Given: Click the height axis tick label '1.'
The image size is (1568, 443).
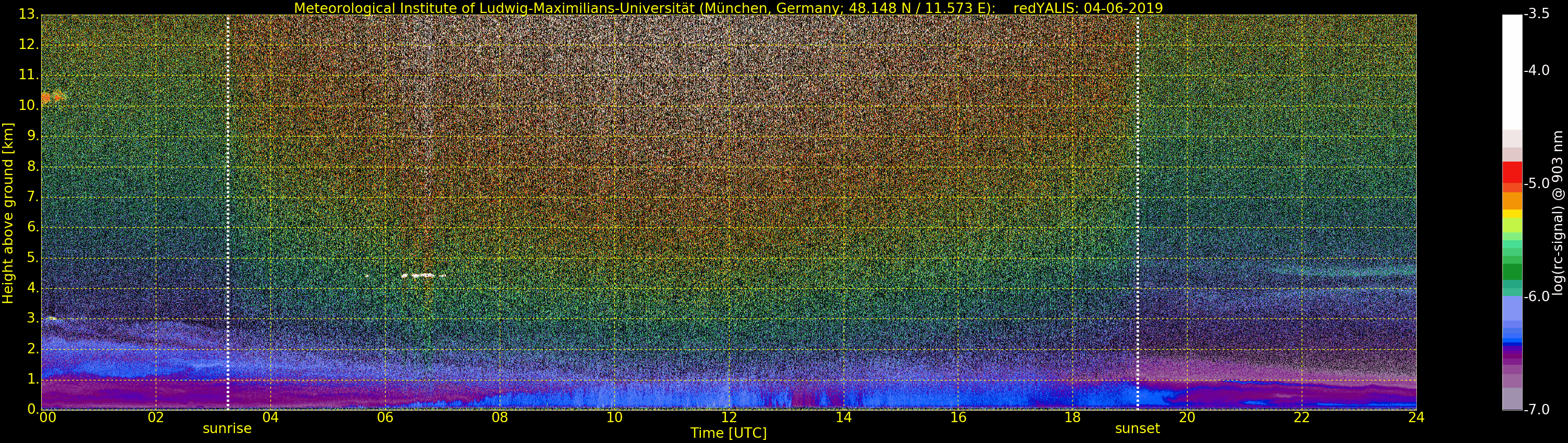Looking at the screenshot, I should click(x=32, y=379).
